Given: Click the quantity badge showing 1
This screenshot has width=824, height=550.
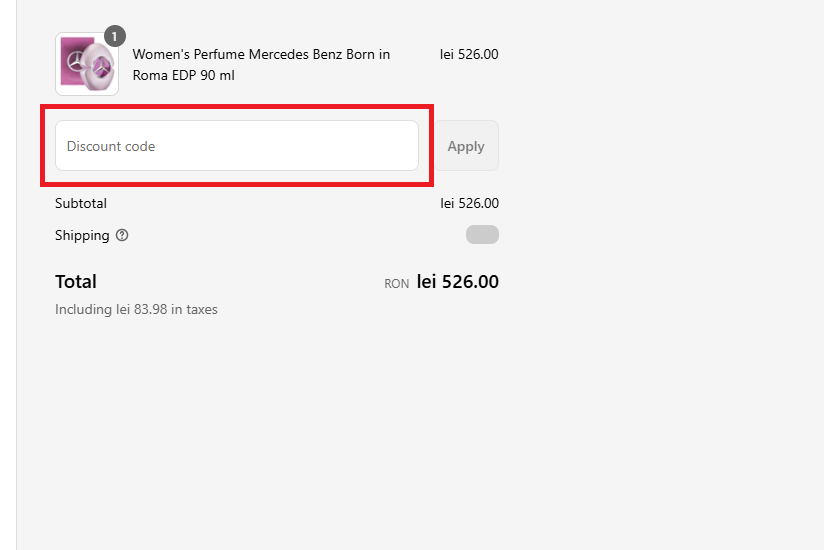Looking at the screenshot, I should coord(114,37).
